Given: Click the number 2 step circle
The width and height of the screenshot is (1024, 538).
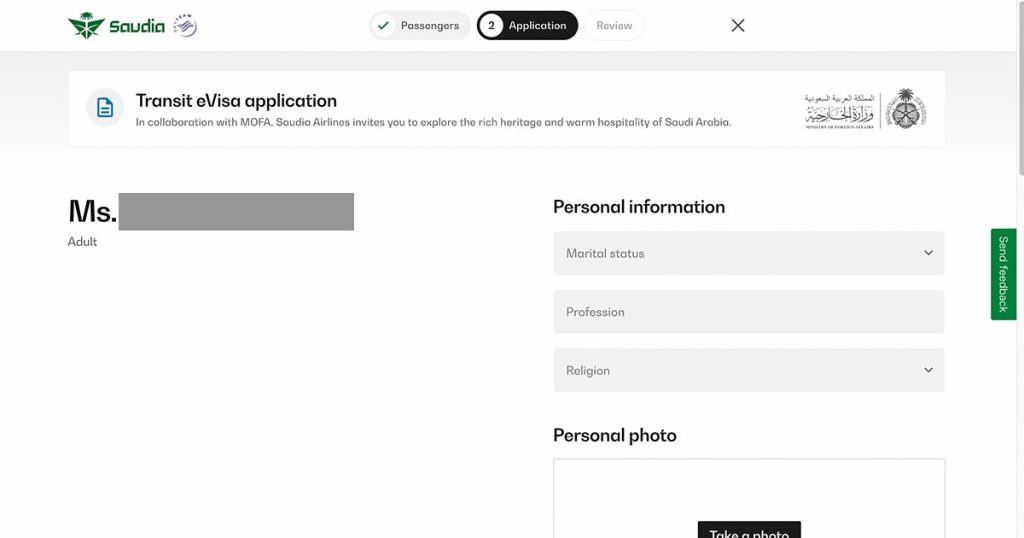Looking at the screenshot, I should [x=491, y=26].
